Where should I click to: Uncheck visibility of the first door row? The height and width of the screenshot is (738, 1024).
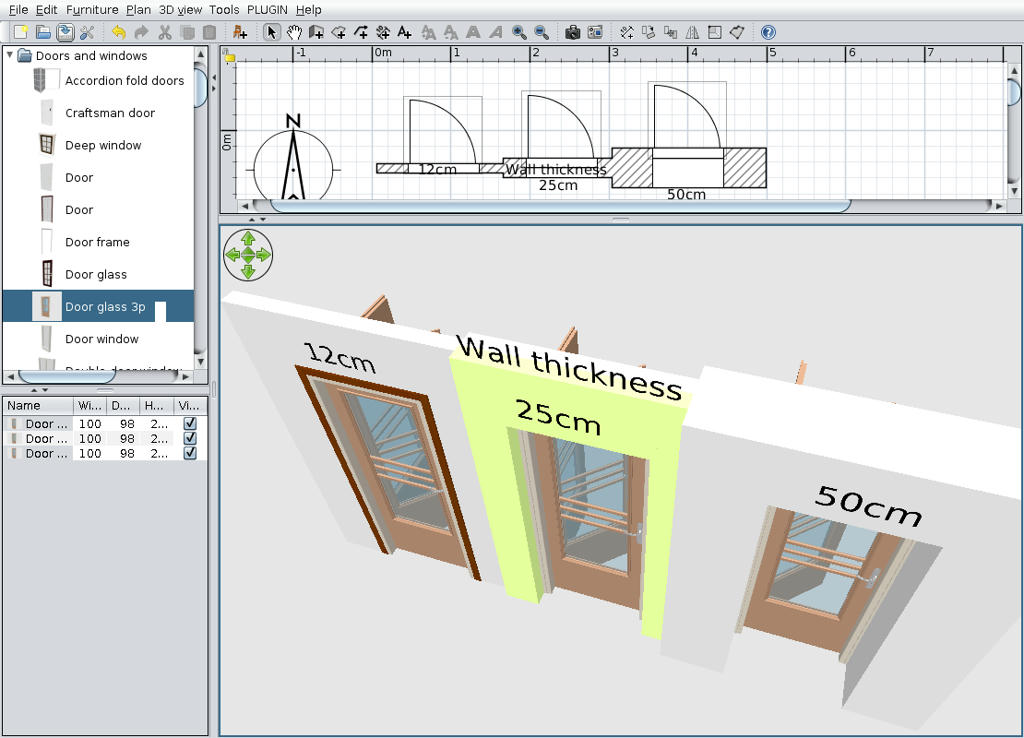click(x=190, y=424)
